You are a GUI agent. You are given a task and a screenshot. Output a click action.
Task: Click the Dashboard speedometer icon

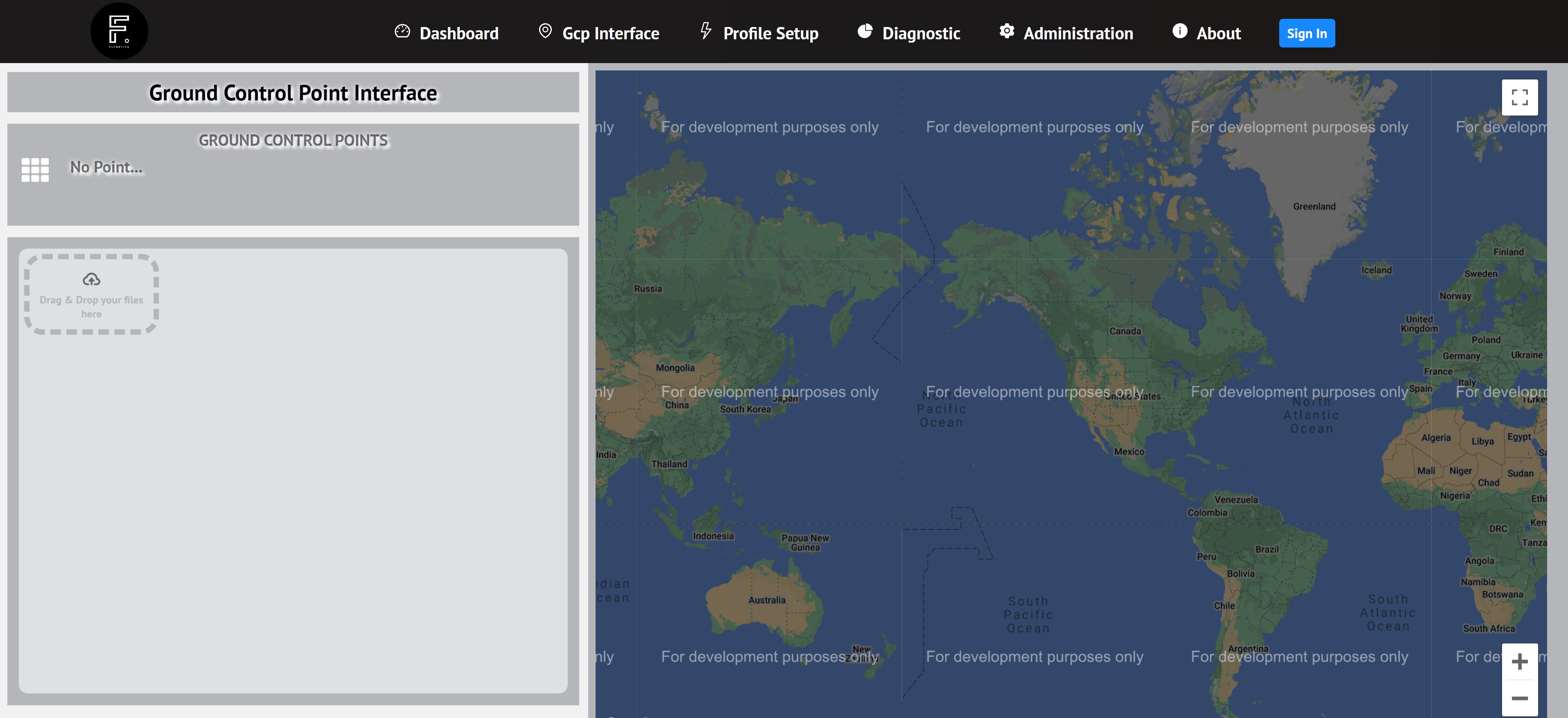pos(402,31)
